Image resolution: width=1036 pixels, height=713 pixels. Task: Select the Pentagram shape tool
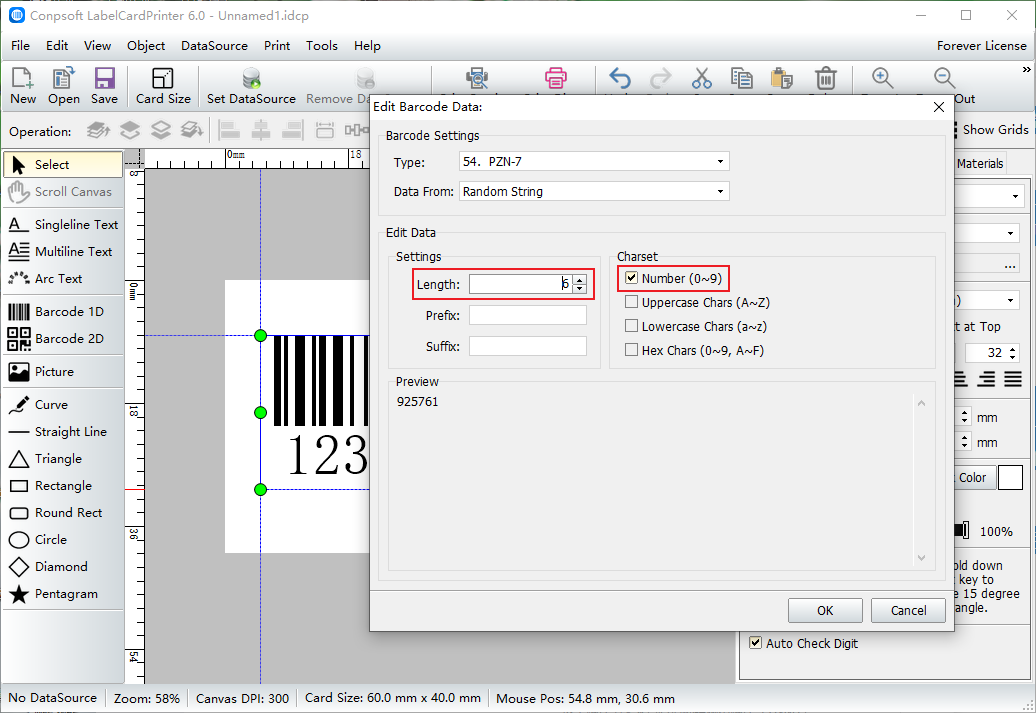[x=63, y=593]
